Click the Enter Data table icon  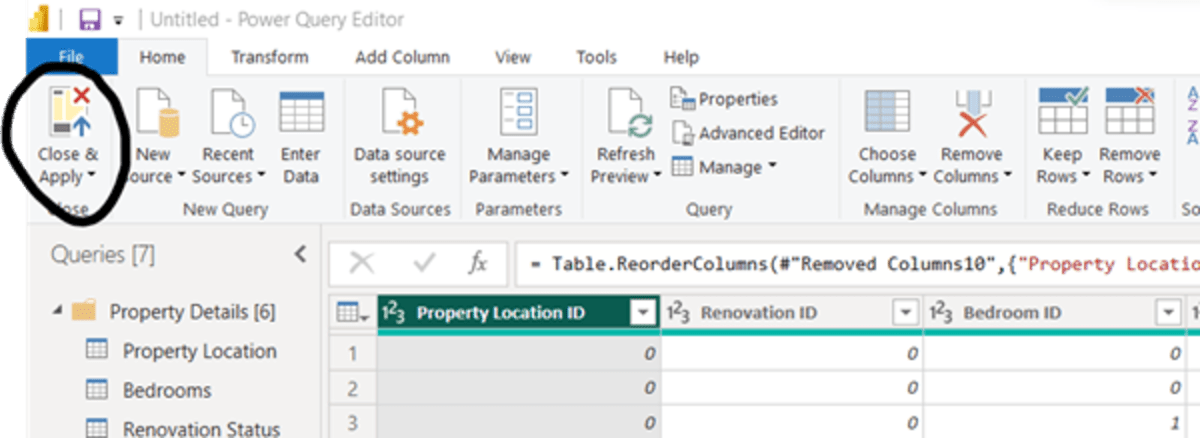point(301,111)
